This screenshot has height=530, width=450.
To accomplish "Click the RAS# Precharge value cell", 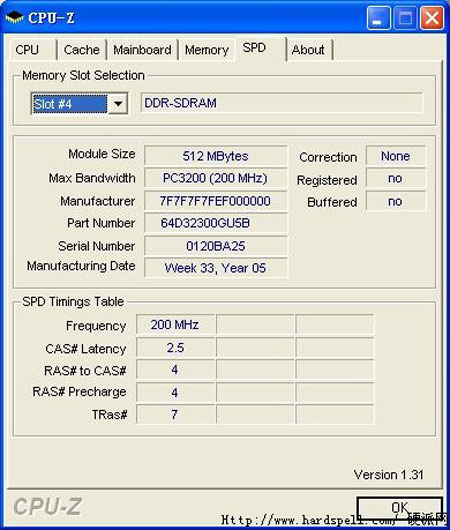I will (175, 392).
